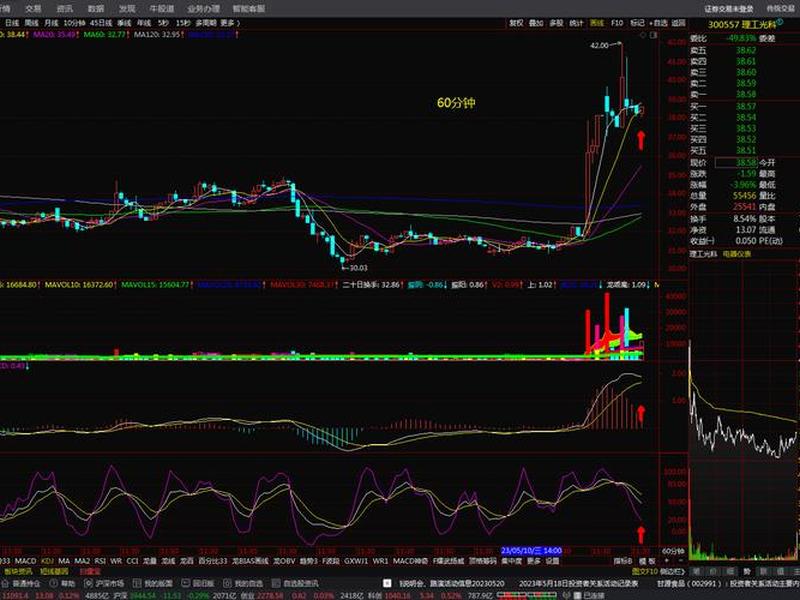Click the 23/05/10 14:00 time marker
Screen dimensions: 800x600
pyautogui.click(x=531, y=551)
